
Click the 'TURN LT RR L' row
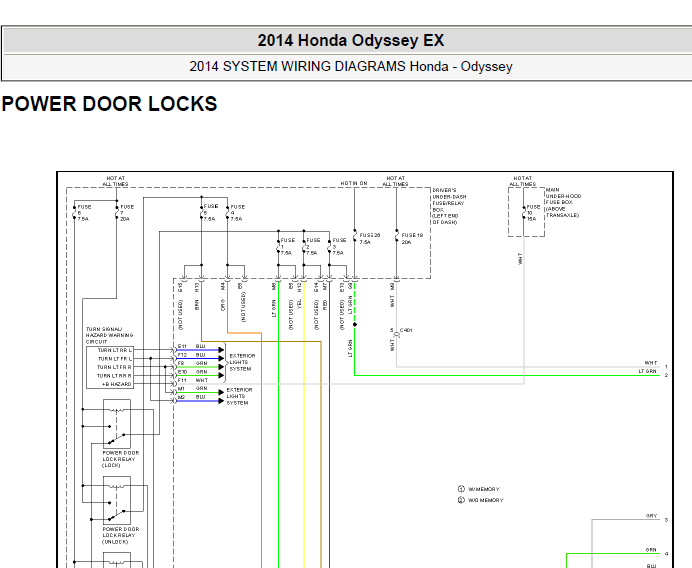point(115,350)
